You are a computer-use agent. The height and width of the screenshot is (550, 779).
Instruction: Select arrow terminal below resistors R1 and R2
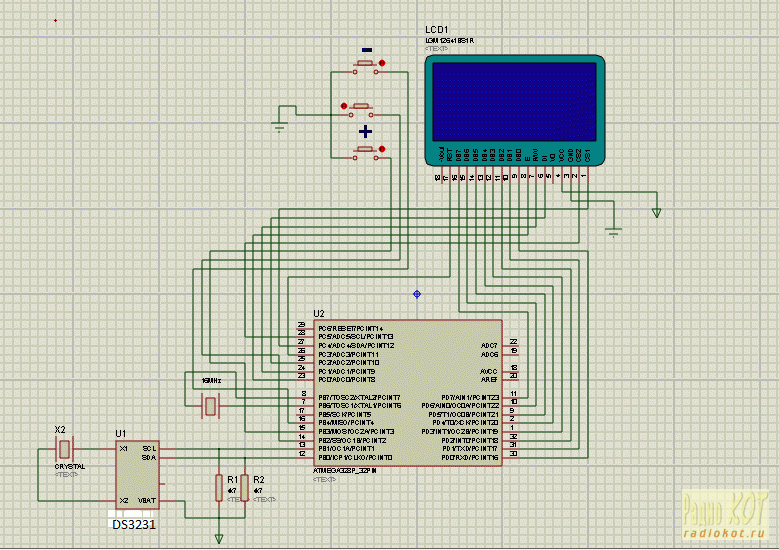point(219,539)
